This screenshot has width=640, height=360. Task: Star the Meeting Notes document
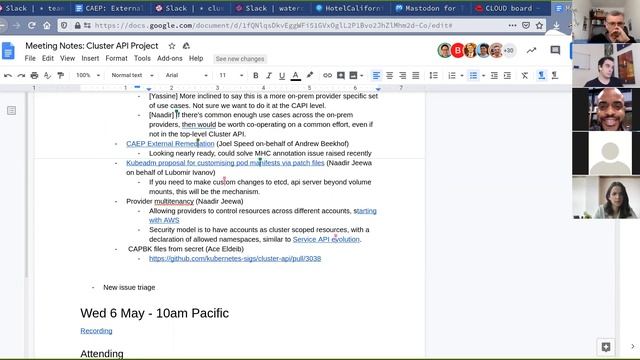click(172, 46)
